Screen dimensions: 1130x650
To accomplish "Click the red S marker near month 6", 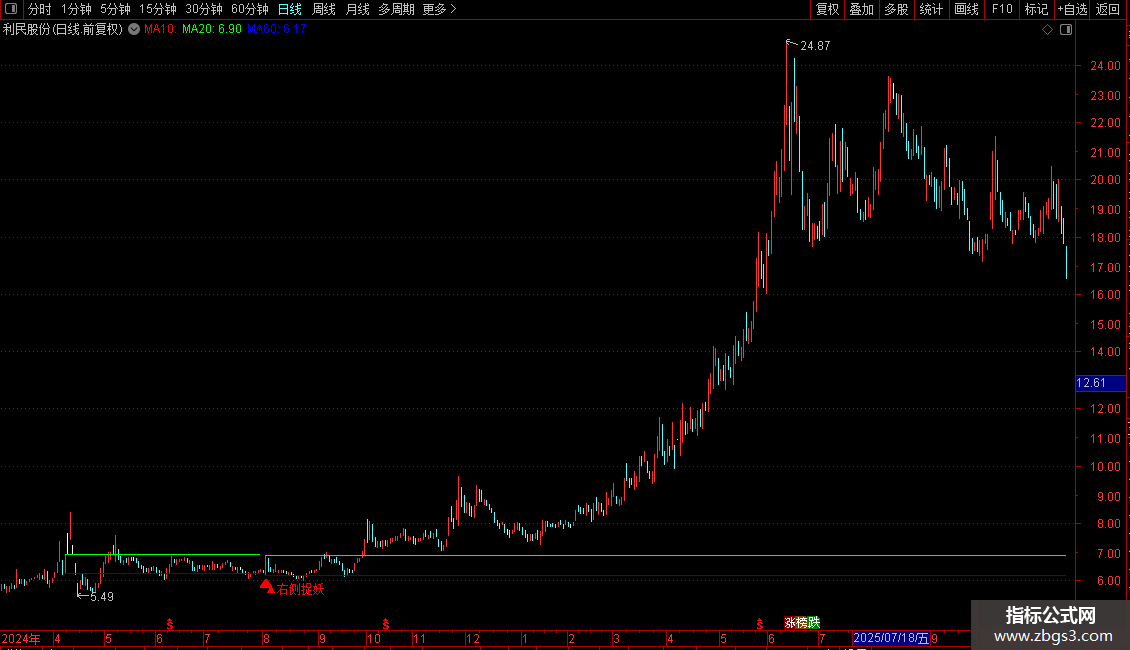I will (170, 623).
